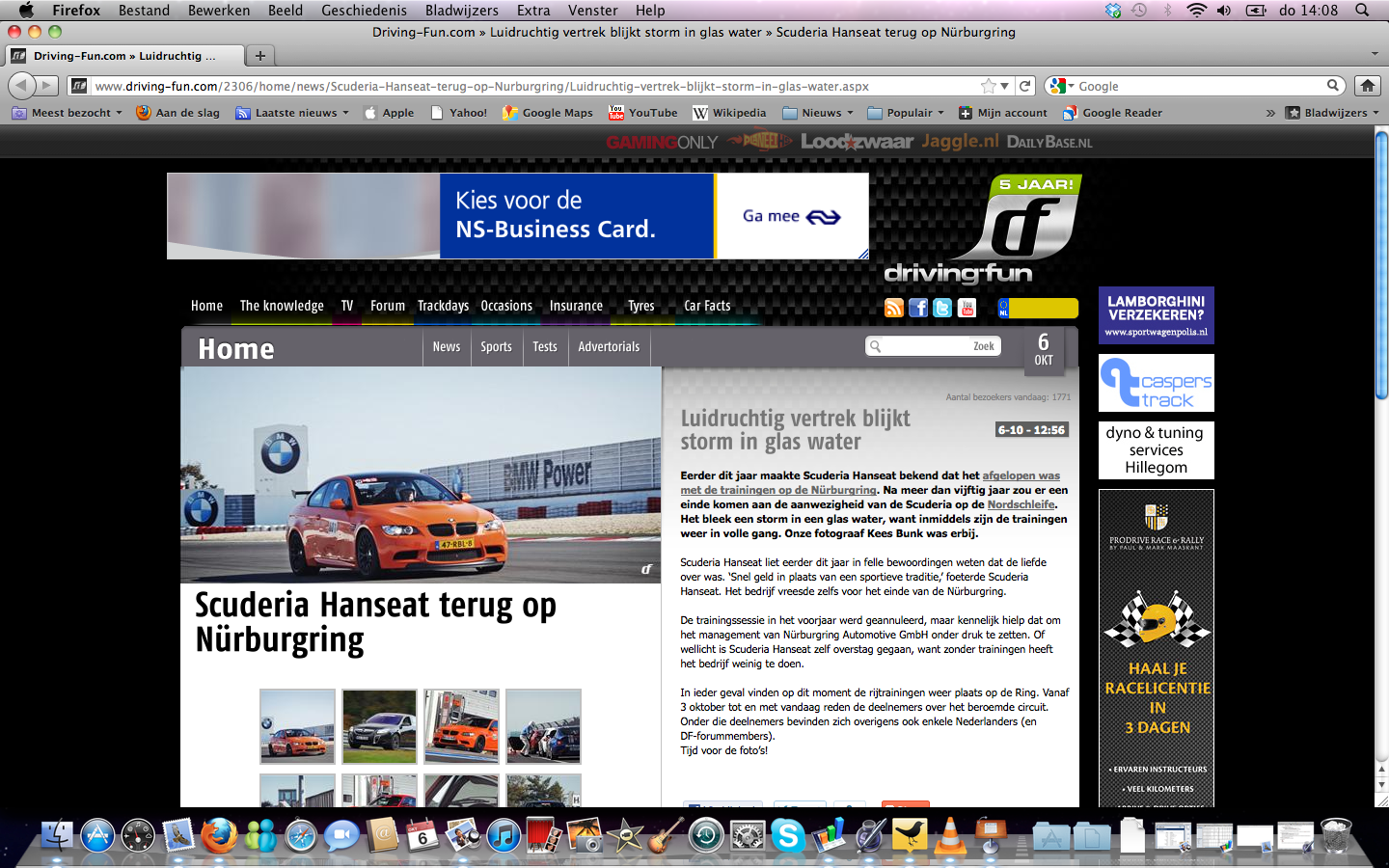Click the browser address bar URL
Viewport: 1389px width, 868px height.
coord(482,86)
